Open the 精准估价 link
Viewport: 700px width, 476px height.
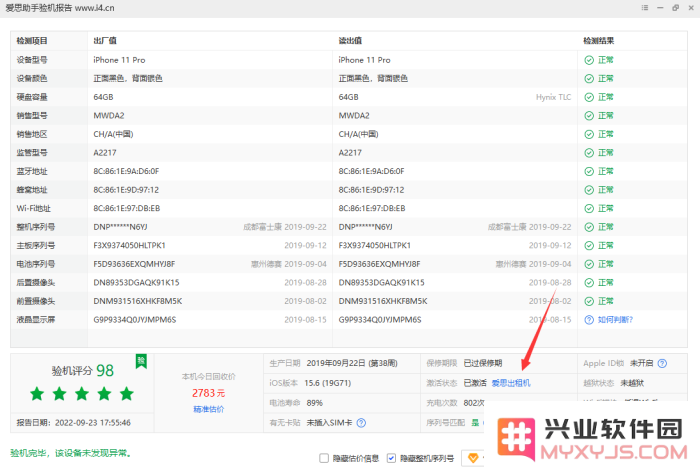coord(208,409)
